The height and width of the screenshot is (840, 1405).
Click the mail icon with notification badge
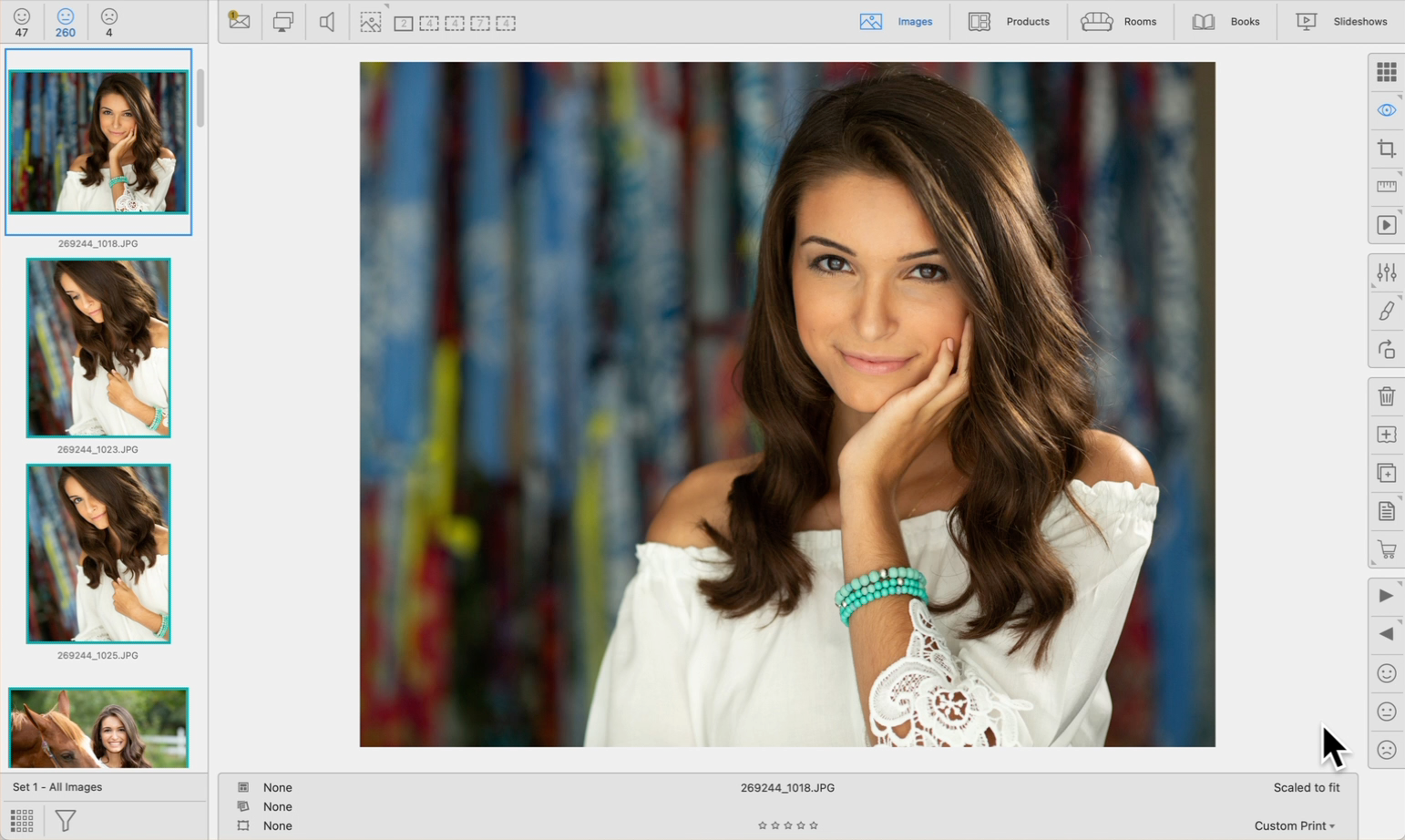240,21
